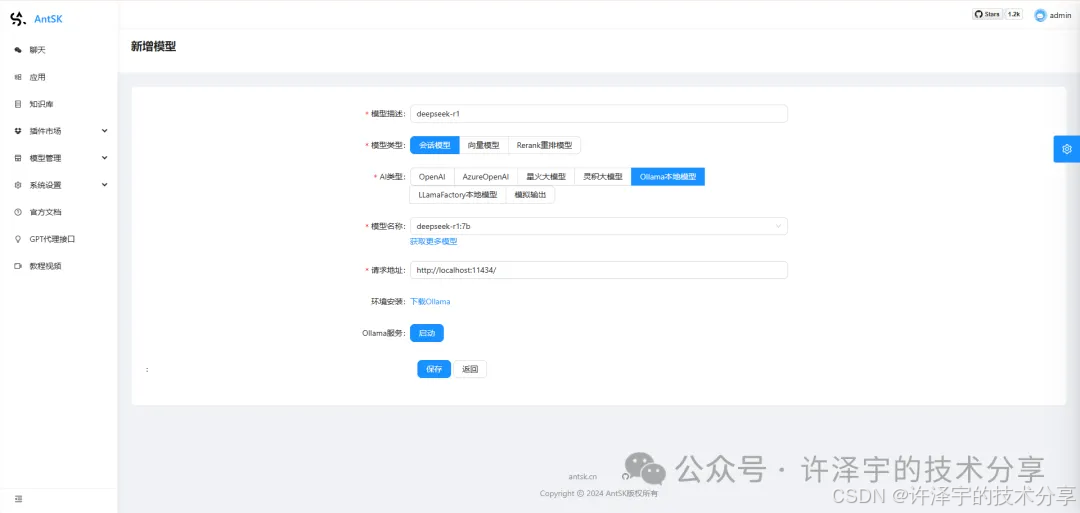Click the admin username text

pyautogui.click(x=1061, y=16)
